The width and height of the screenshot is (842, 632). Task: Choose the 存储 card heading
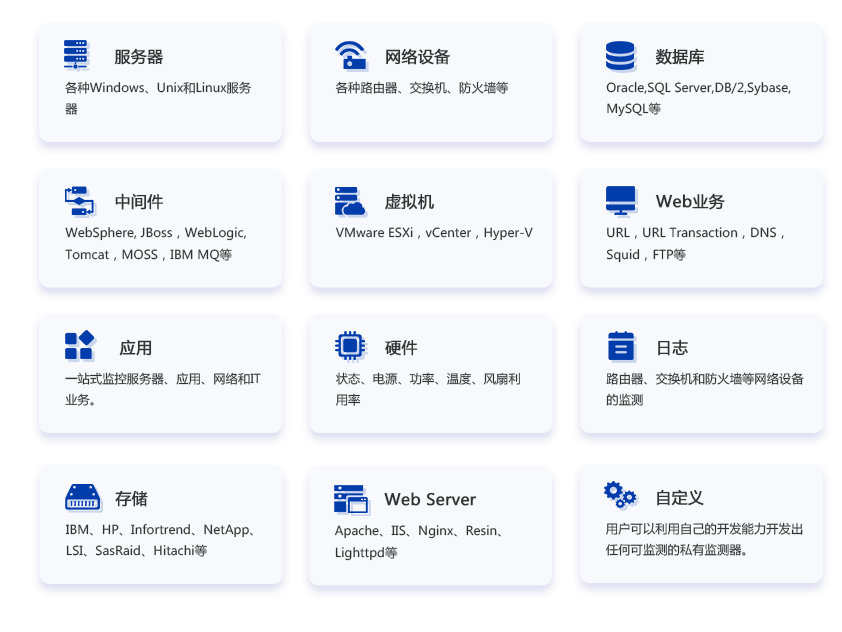(131, 499)
